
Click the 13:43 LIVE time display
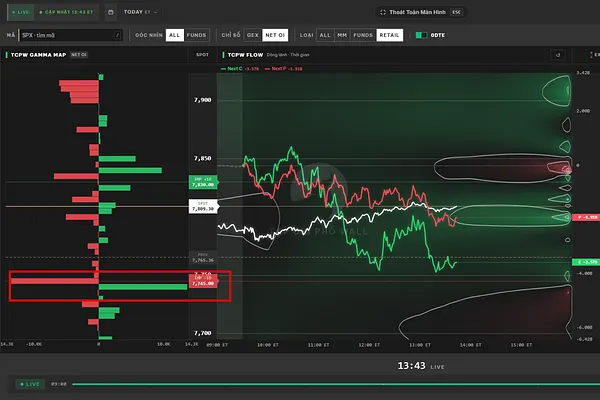421,366
